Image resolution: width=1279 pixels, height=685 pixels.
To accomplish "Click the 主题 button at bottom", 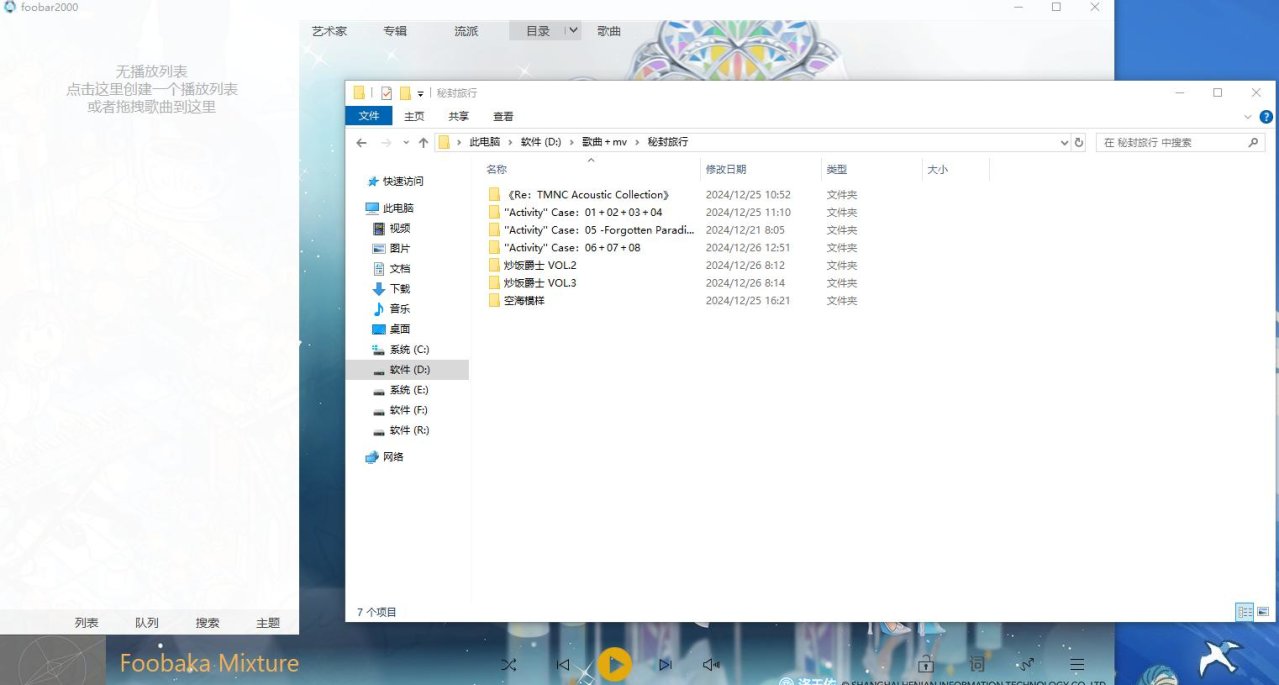I will 268,623.
